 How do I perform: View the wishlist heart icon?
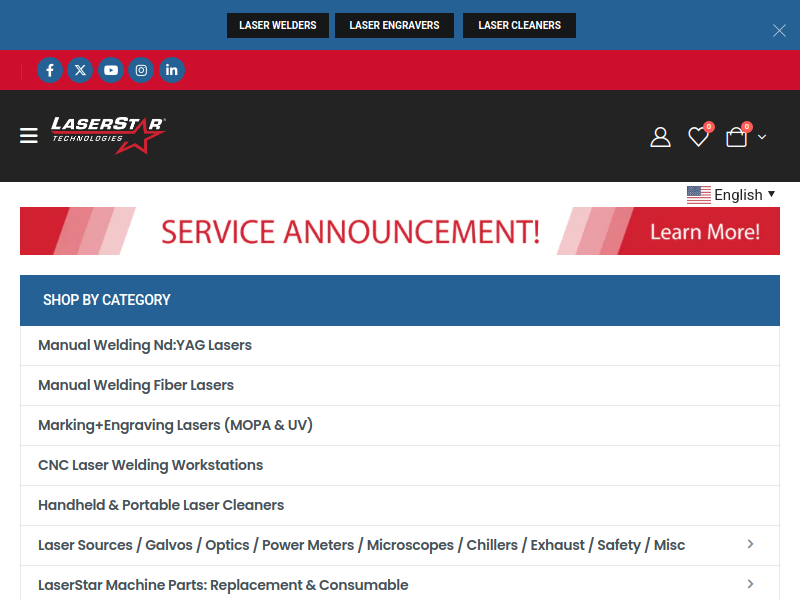pyautogui.click(x=698, y=136)
